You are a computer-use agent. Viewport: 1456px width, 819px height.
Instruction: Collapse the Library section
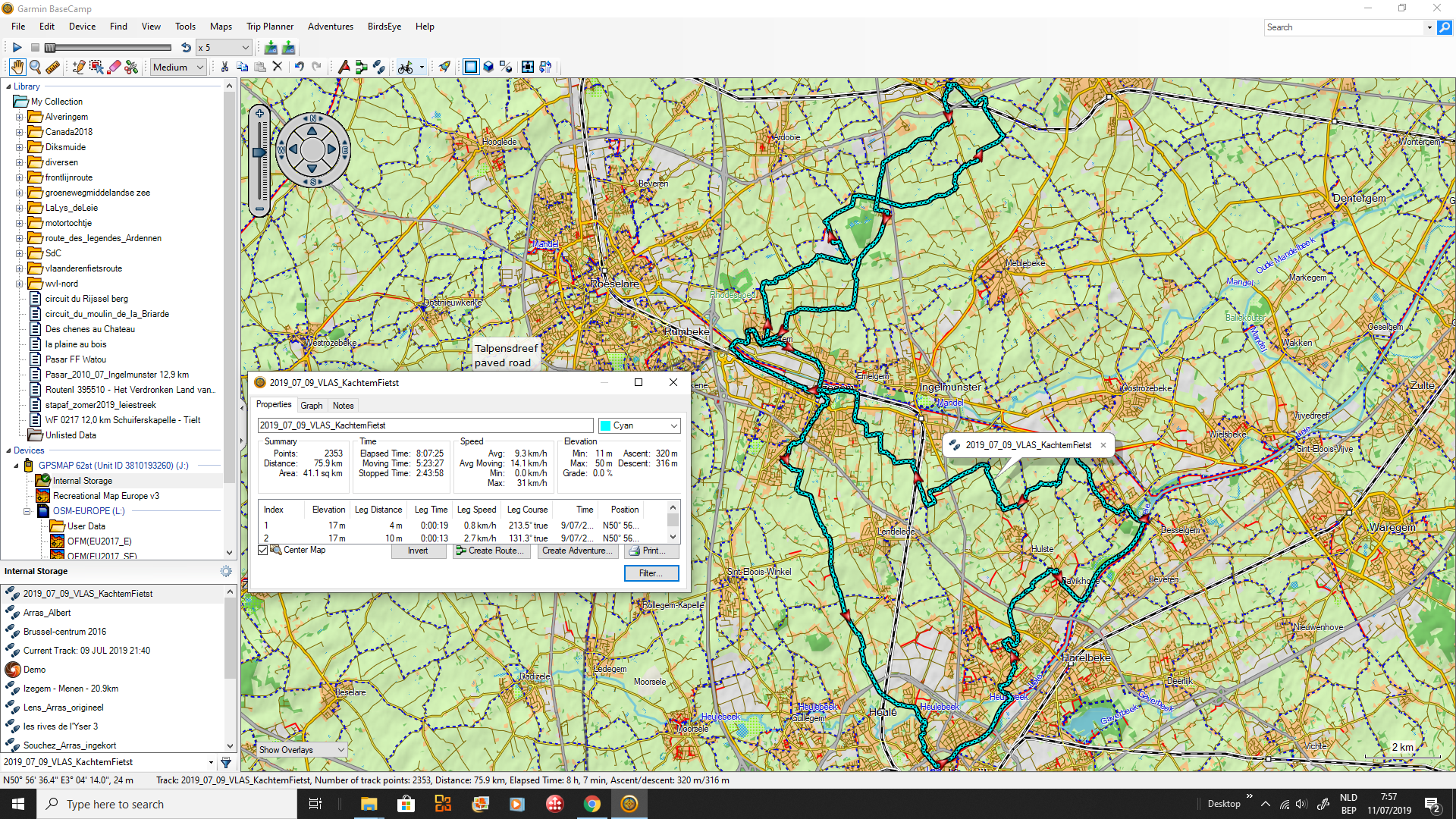(8, 86)
